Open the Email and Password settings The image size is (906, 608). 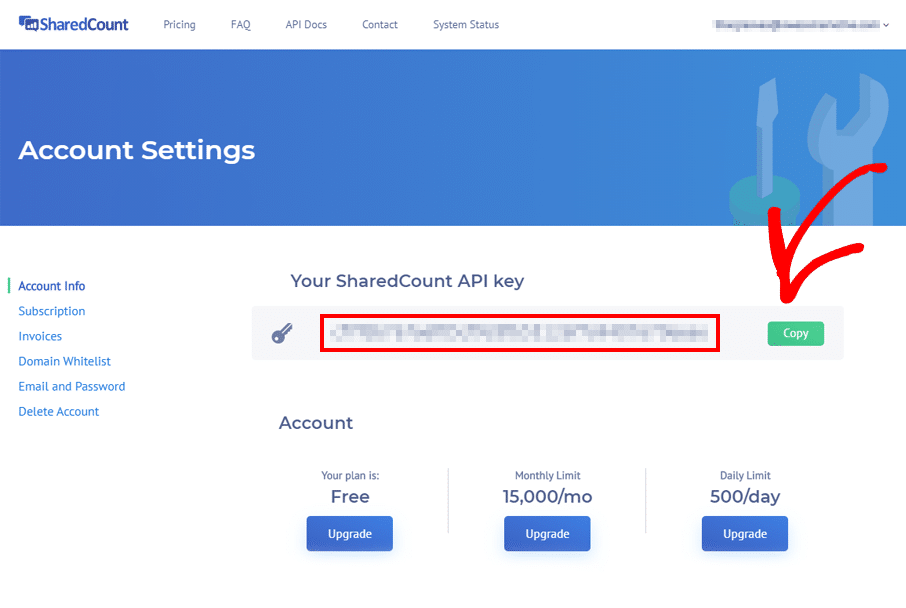[71, 386]
